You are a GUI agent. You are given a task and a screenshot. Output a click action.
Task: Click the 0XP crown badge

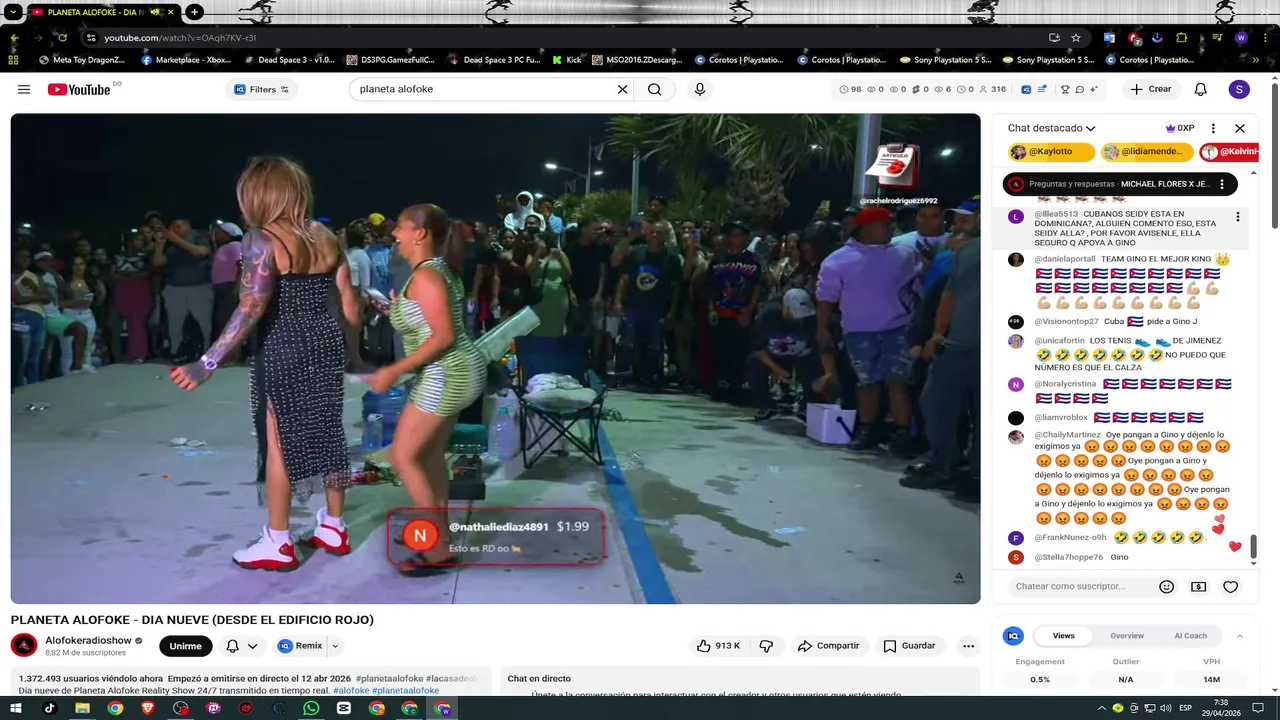1180,128
